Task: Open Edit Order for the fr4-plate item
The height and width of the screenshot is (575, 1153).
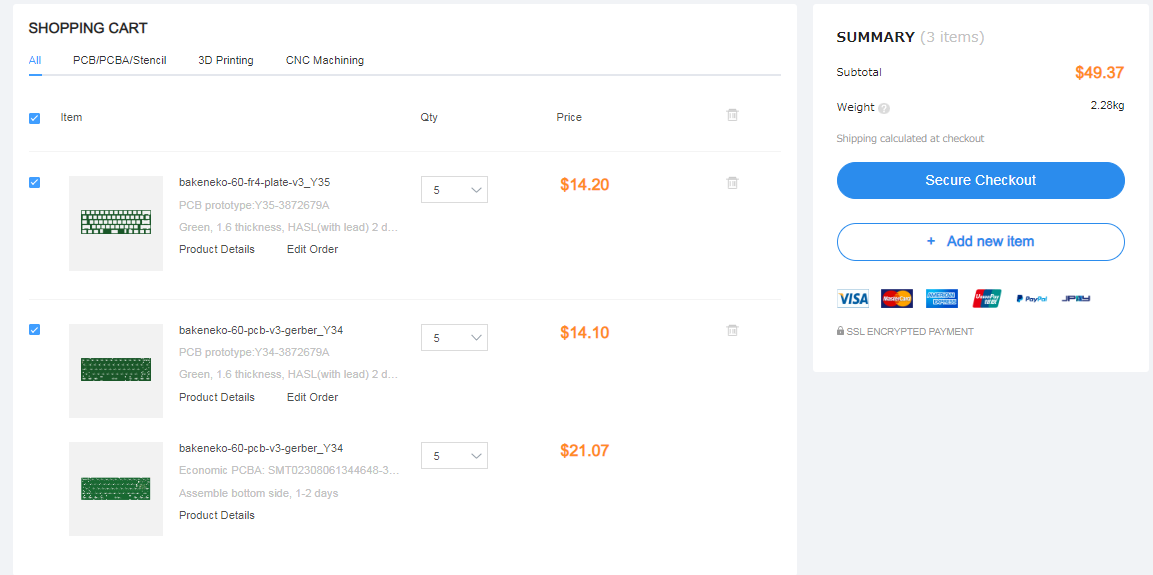Action: click(312, 249)
